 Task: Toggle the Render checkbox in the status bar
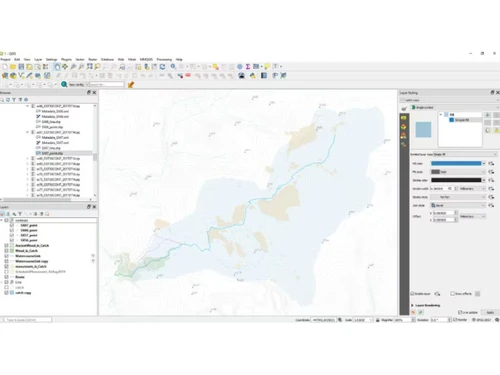click(x=455, y=320)
